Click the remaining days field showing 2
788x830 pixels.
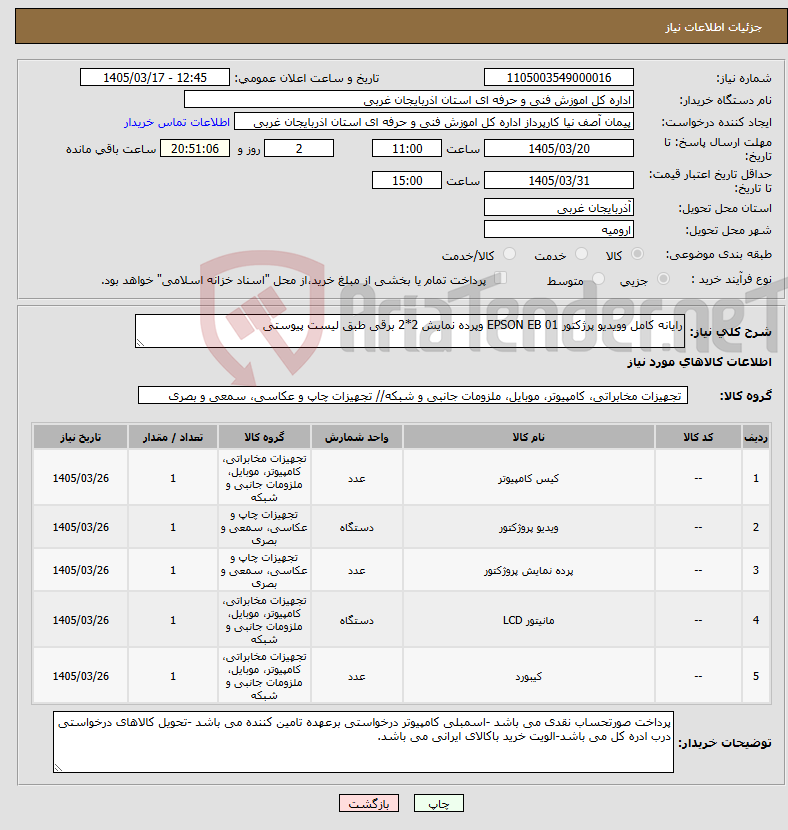[x=299, y=149]
